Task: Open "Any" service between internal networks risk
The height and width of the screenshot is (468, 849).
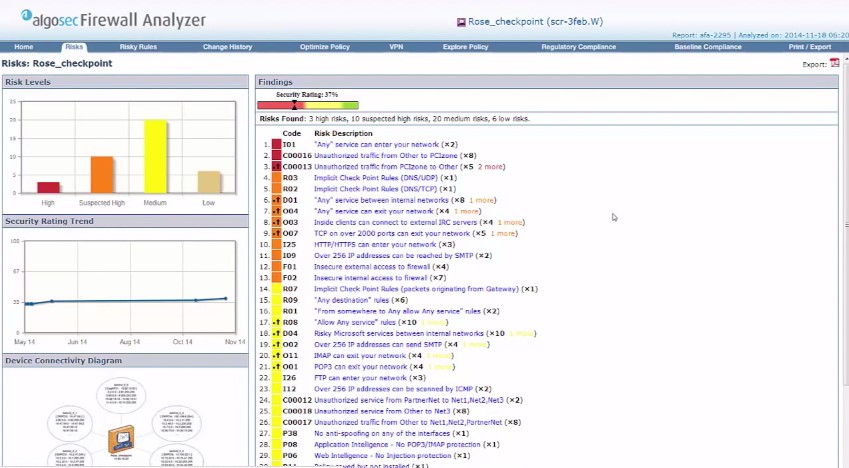Action: [x=381, y=200]
